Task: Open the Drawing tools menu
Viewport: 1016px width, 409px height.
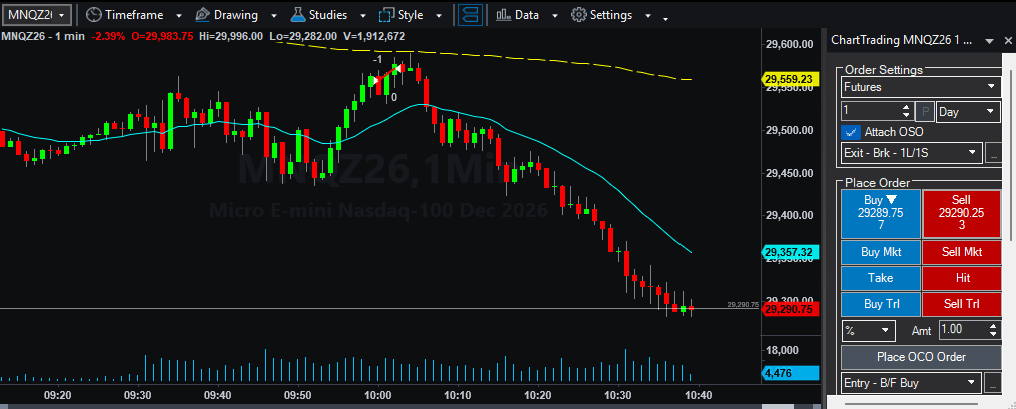Action: tap(226, 14)
